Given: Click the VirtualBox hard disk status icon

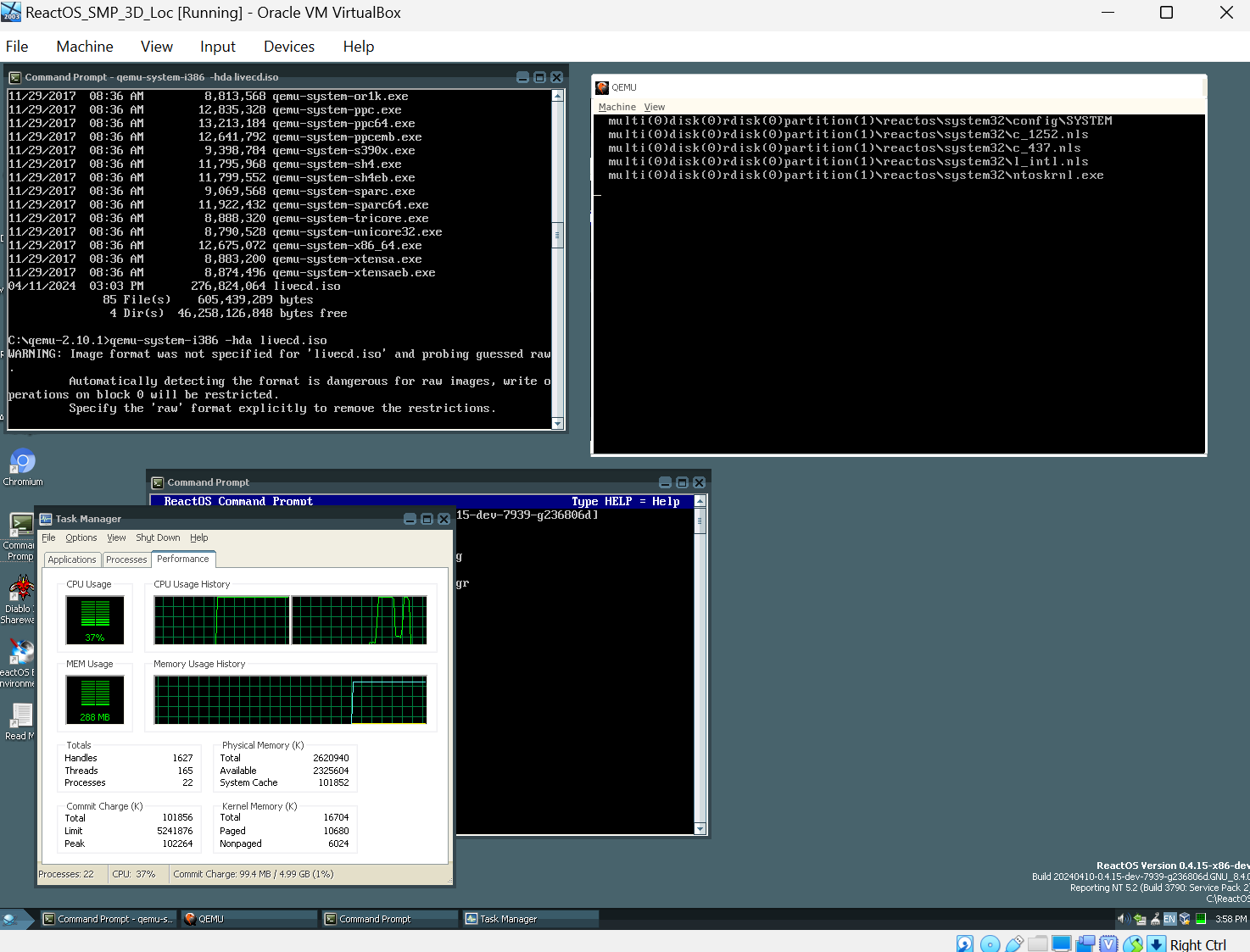Looking at the screenshot, I should pyautogui.click(x=965, y=944).
